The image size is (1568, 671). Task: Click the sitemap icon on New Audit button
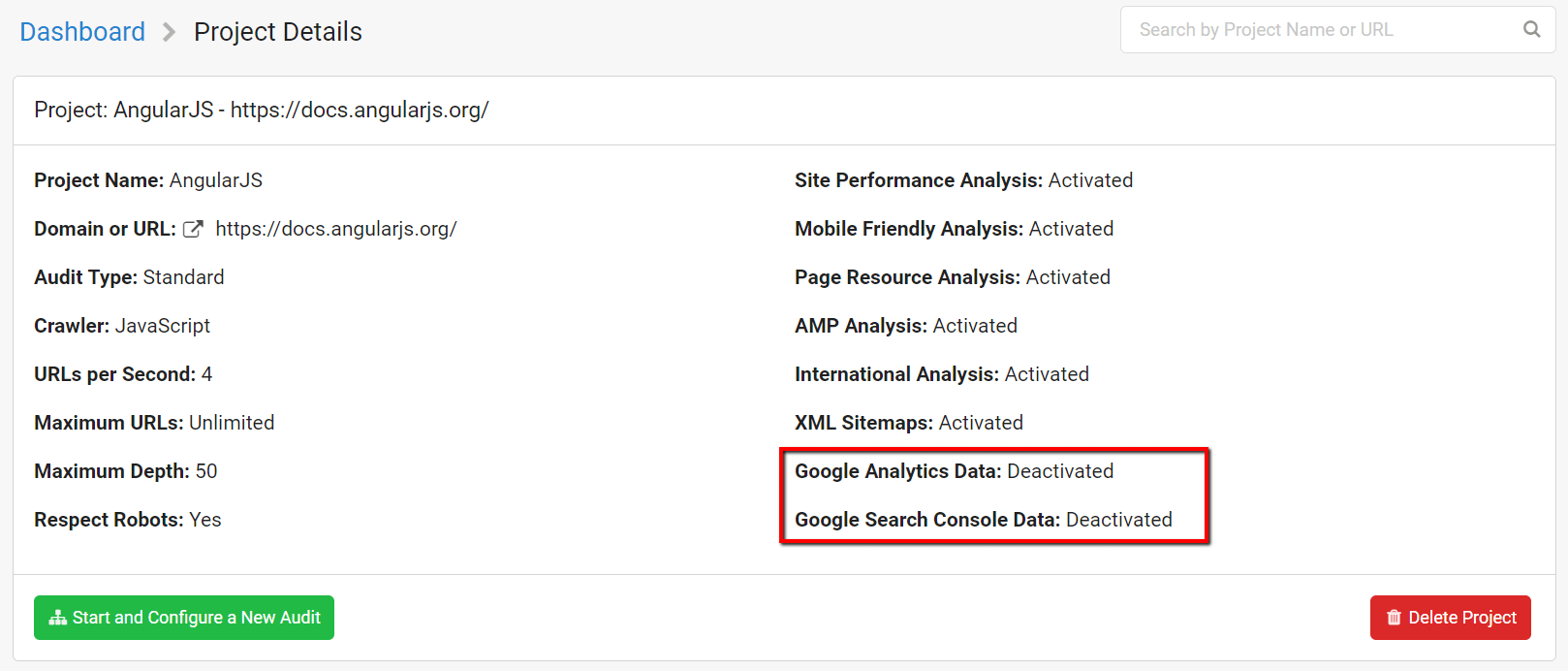point(58,618)
